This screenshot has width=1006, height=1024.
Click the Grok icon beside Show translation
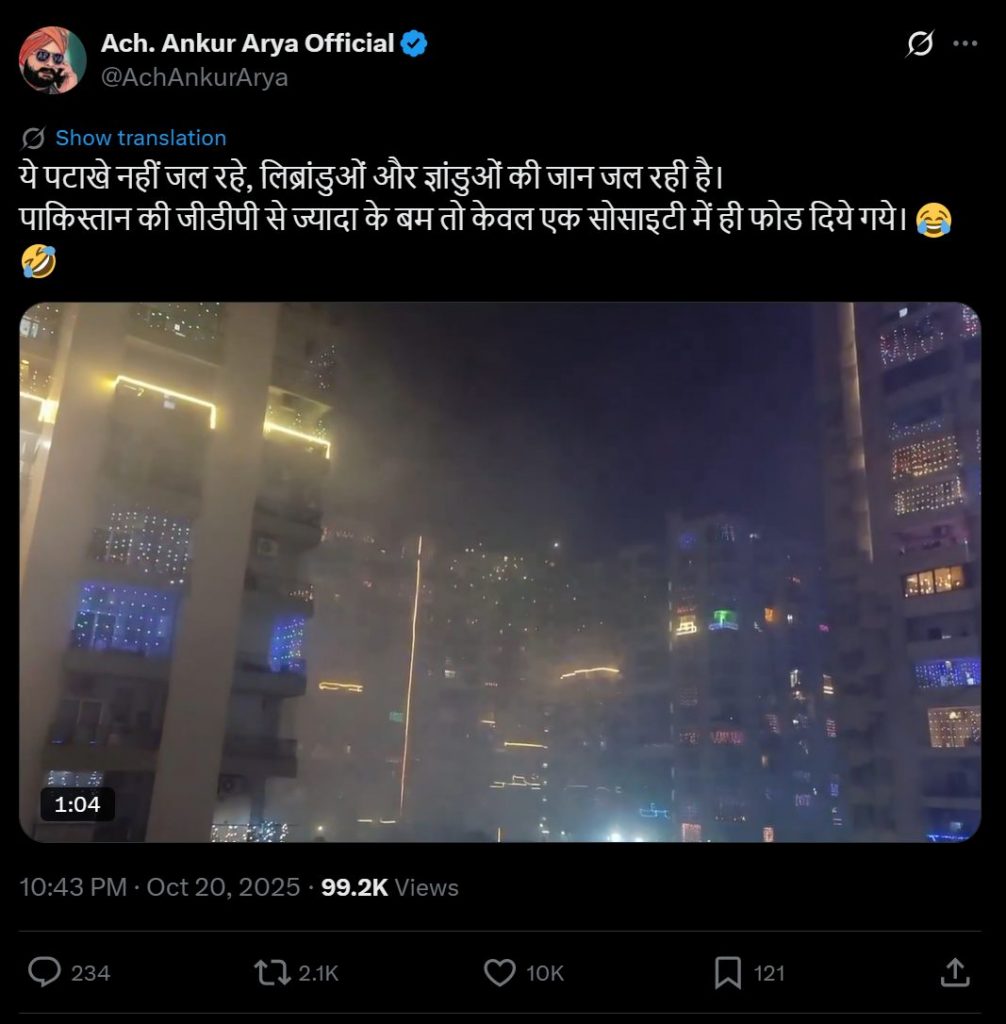point(33,138)
